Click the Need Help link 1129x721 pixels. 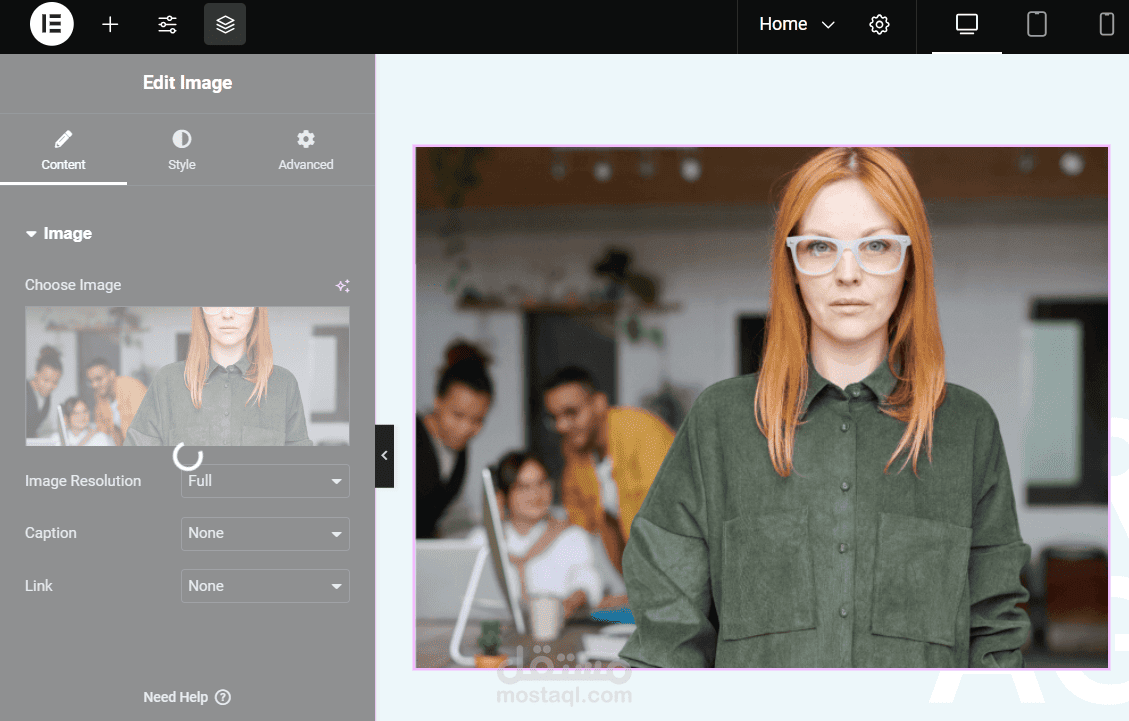(x=187, y=697)
